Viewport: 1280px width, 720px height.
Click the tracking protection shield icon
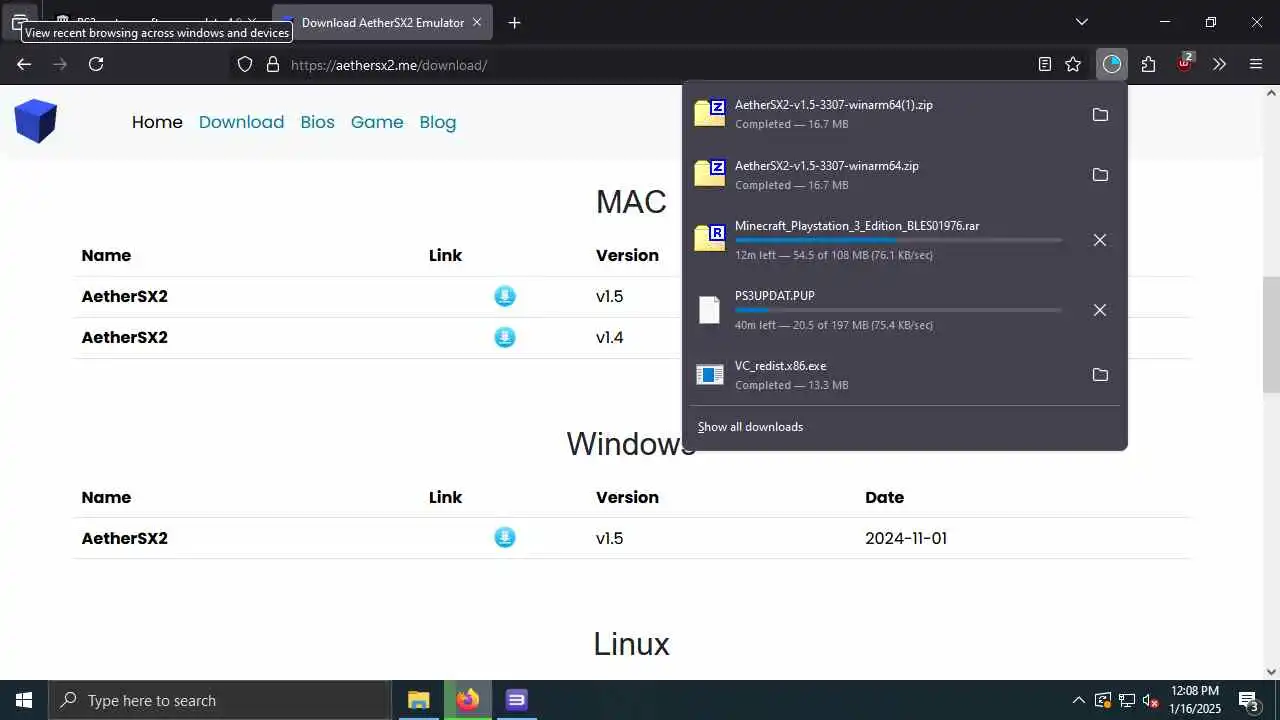(245, 64)
